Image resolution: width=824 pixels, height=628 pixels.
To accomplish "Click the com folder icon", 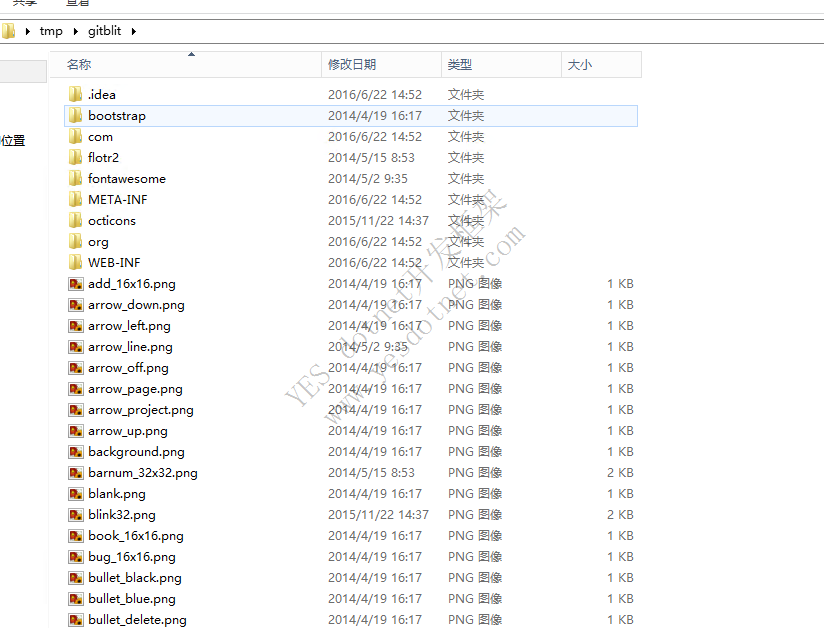I will [76, 137].
